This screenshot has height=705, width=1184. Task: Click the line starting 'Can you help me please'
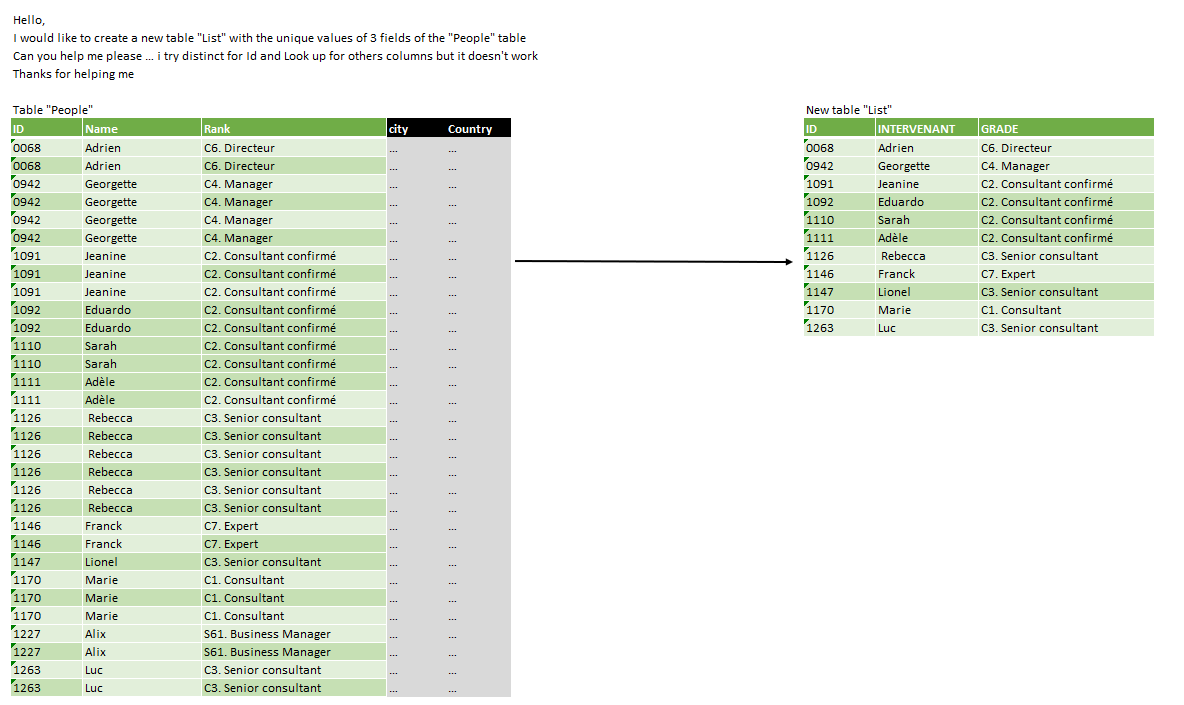tap(276, 56)
